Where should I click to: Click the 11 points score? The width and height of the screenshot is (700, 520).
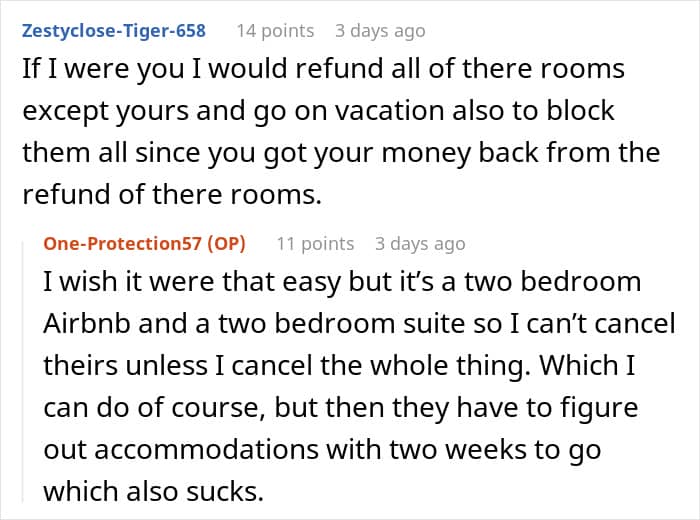click(315, 244)
